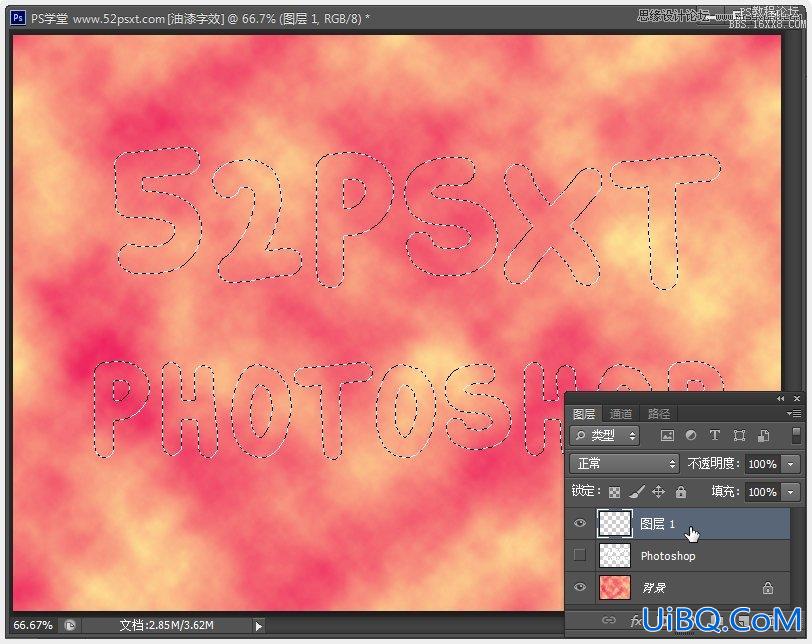Toggle the layer filtering on/off switch
812x644 pixels.
coord(796,435)
